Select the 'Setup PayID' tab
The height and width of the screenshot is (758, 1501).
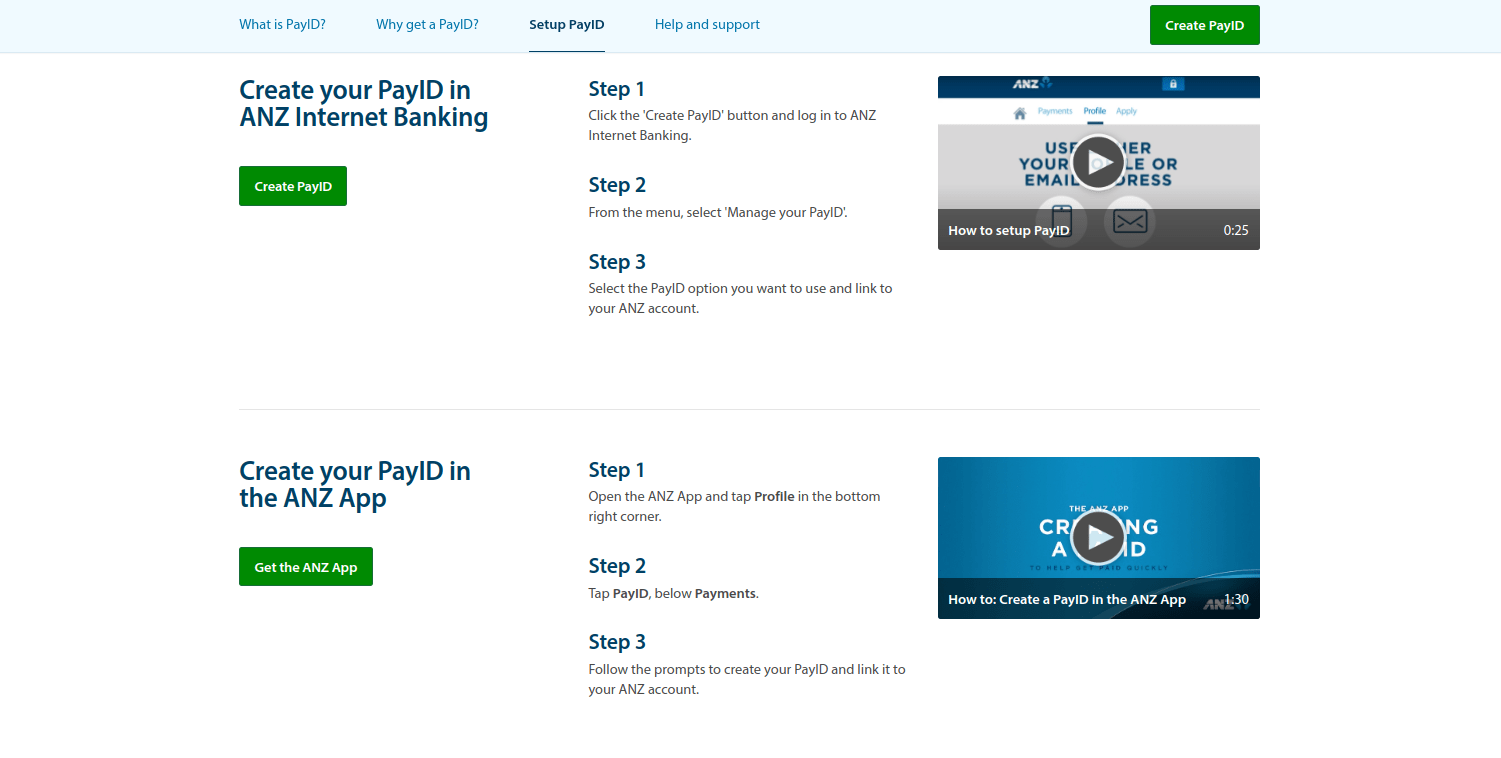tap(567, 25)
